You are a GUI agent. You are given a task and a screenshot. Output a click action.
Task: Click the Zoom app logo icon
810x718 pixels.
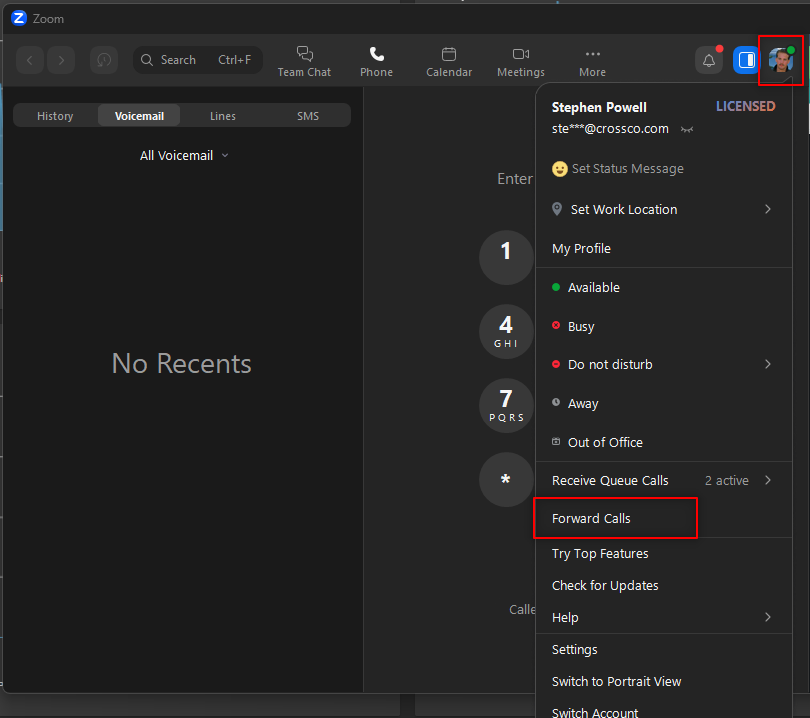click(x=19, y=18)
